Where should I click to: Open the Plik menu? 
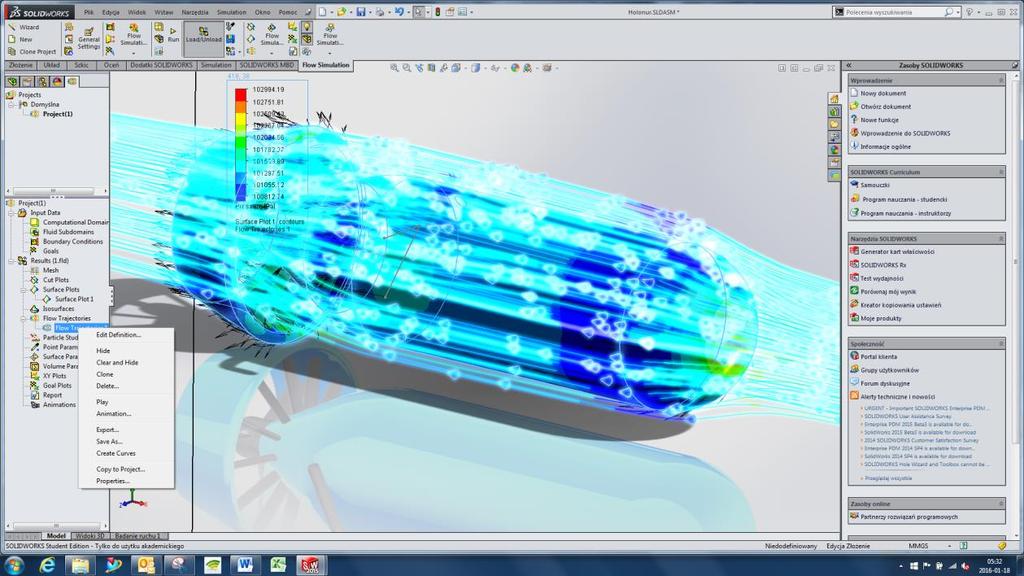89,12
